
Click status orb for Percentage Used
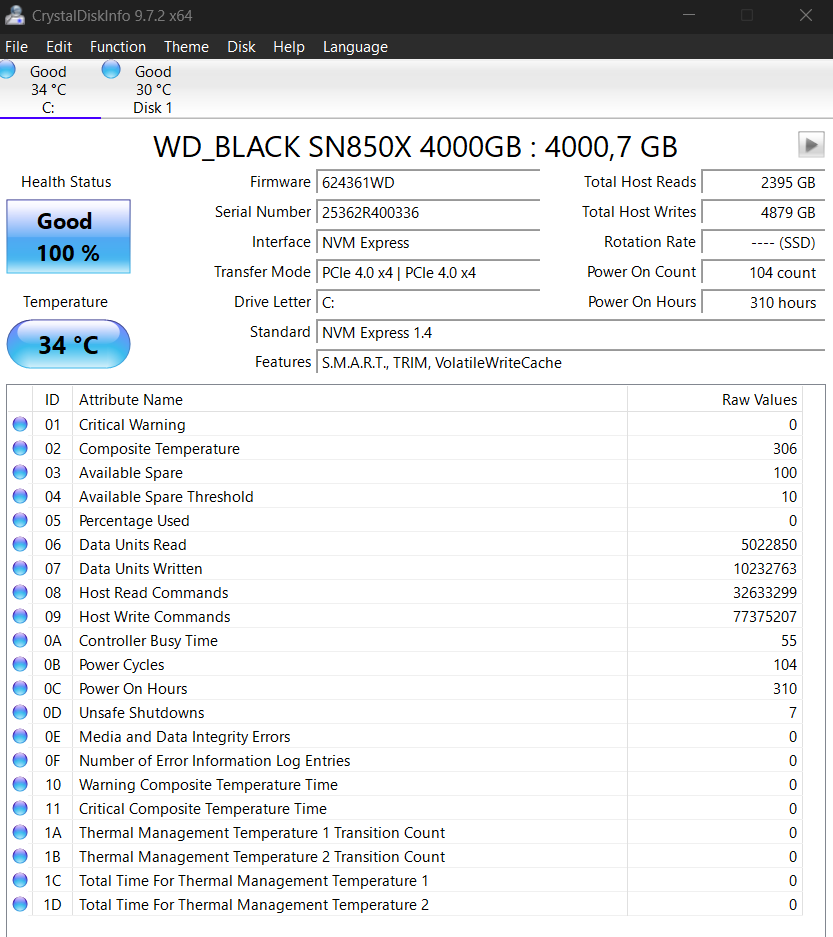tap(20, 520)
